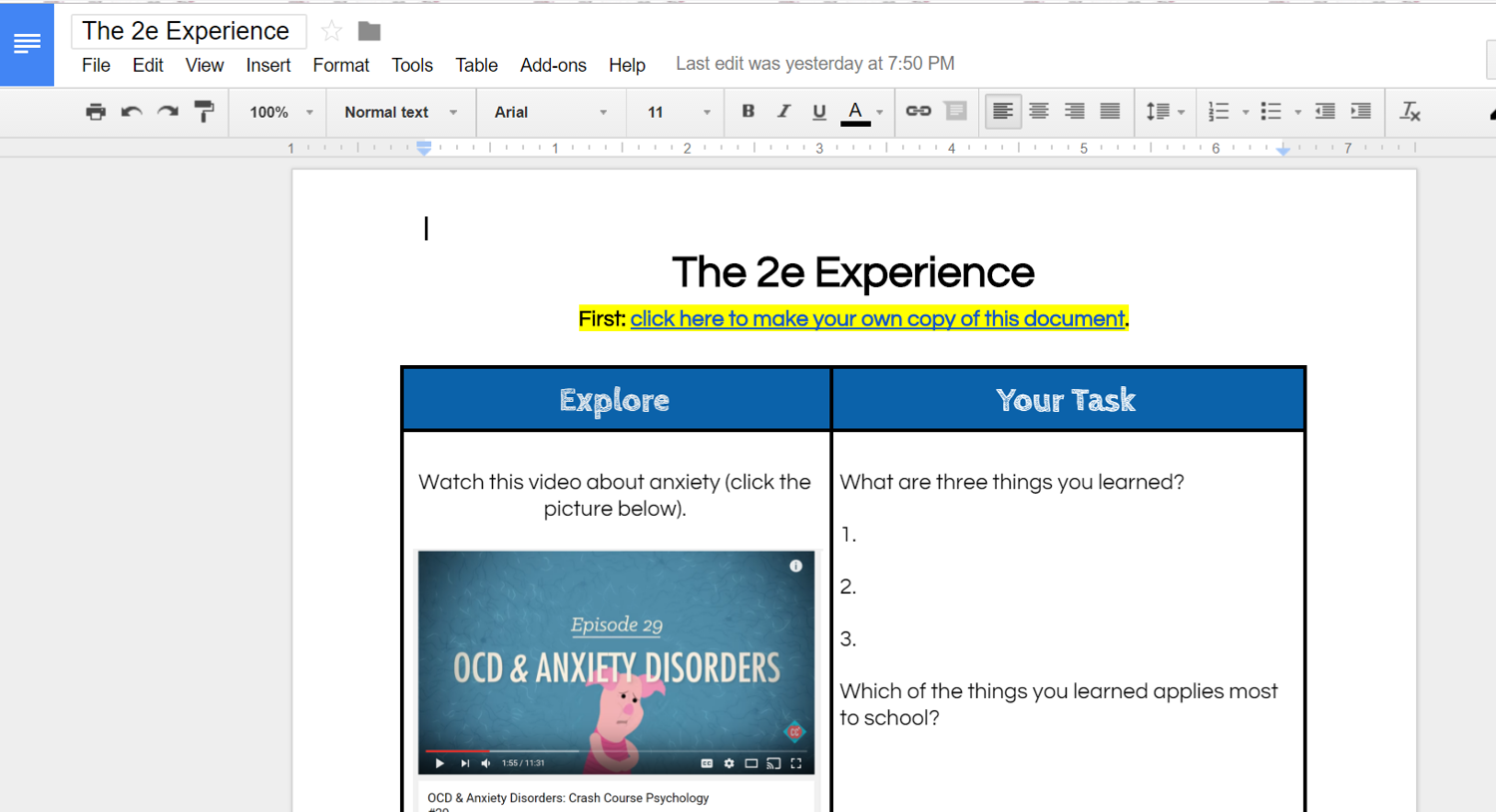Open the File menu

click(96, 66)
